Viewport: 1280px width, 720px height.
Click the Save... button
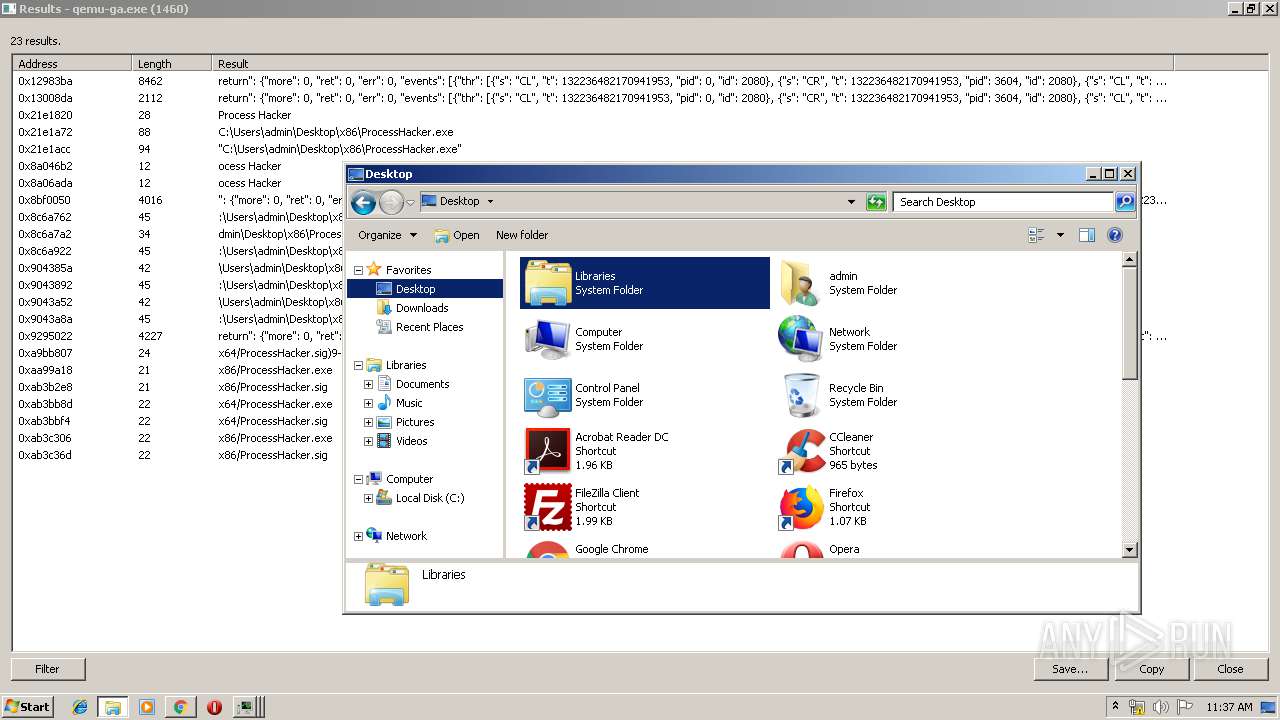(x=1070, y=669)
